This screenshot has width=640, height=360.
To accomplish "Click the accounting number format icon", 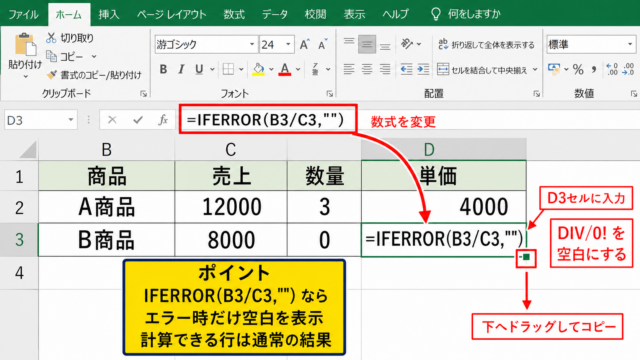I will [554, 69].
